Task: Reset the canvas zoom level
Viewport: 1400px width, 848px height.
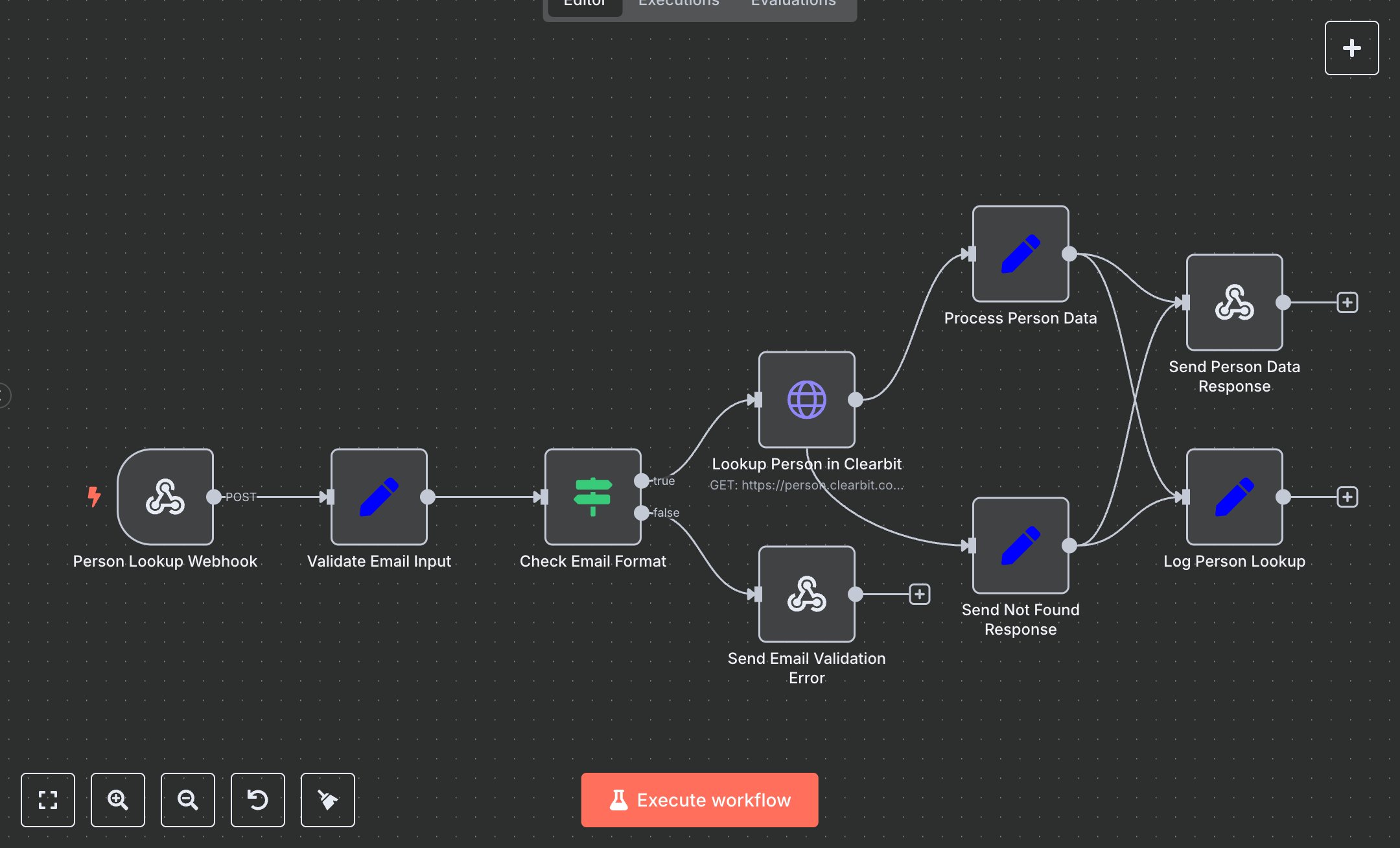Action: pyautogui.click(x=257, y=800)
